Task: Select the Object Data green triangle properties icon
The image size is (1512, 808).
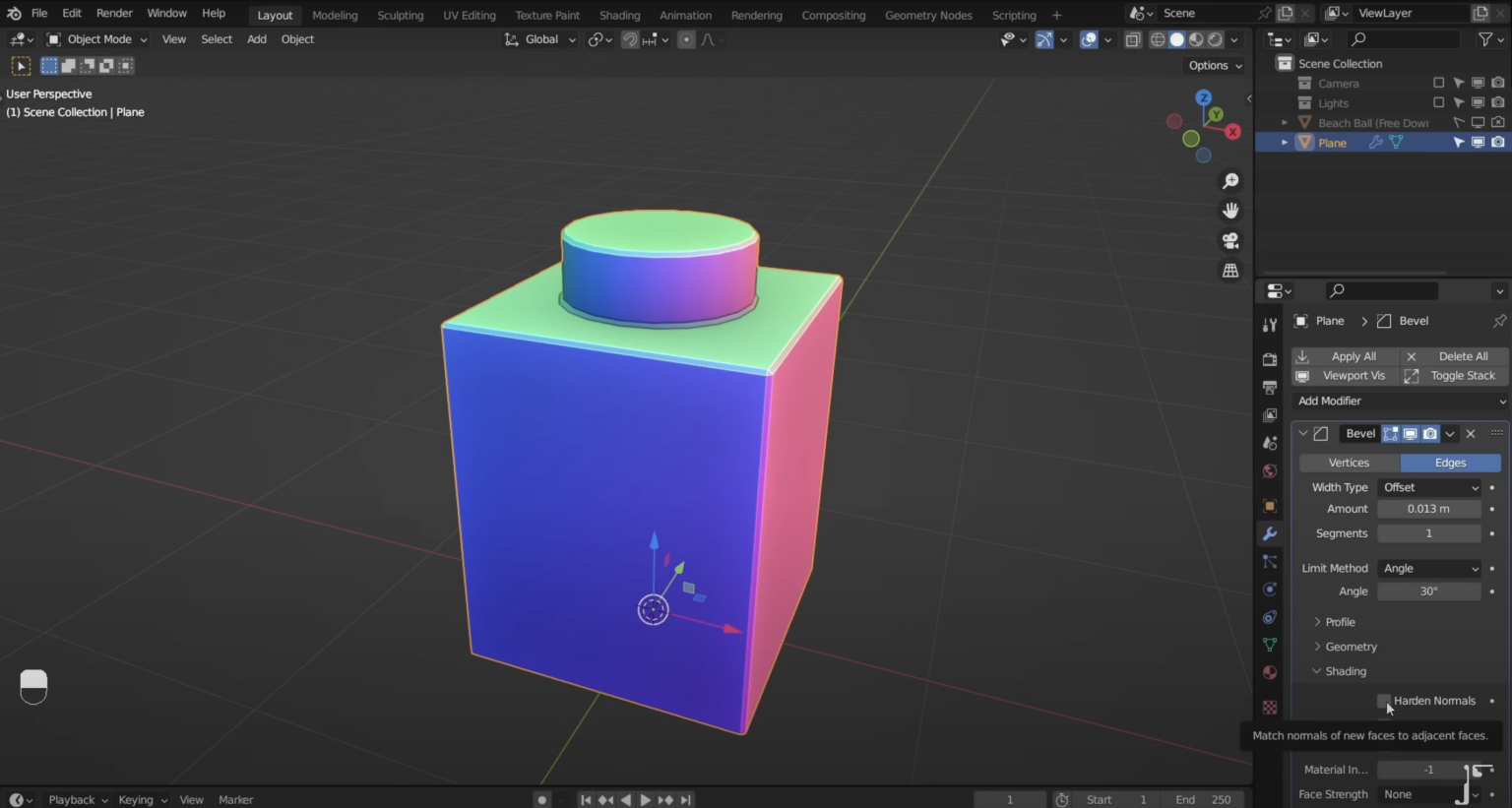Action: (x=1269, y=645)
